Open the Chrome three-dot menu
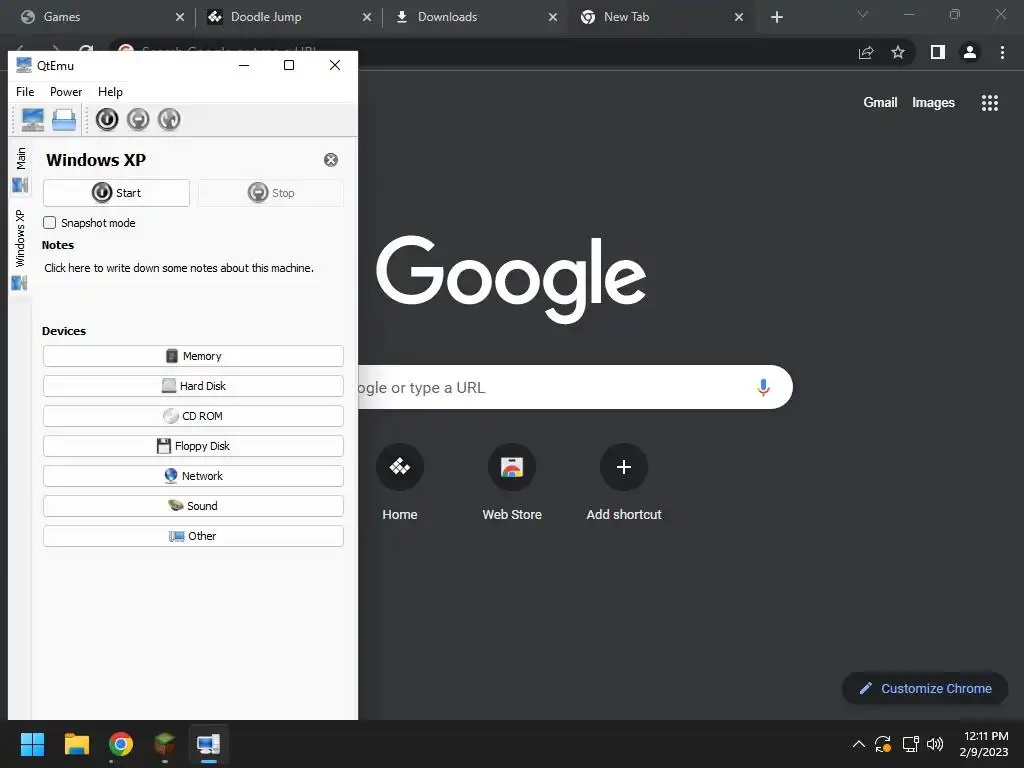1024x768 pixels. 1002,52
